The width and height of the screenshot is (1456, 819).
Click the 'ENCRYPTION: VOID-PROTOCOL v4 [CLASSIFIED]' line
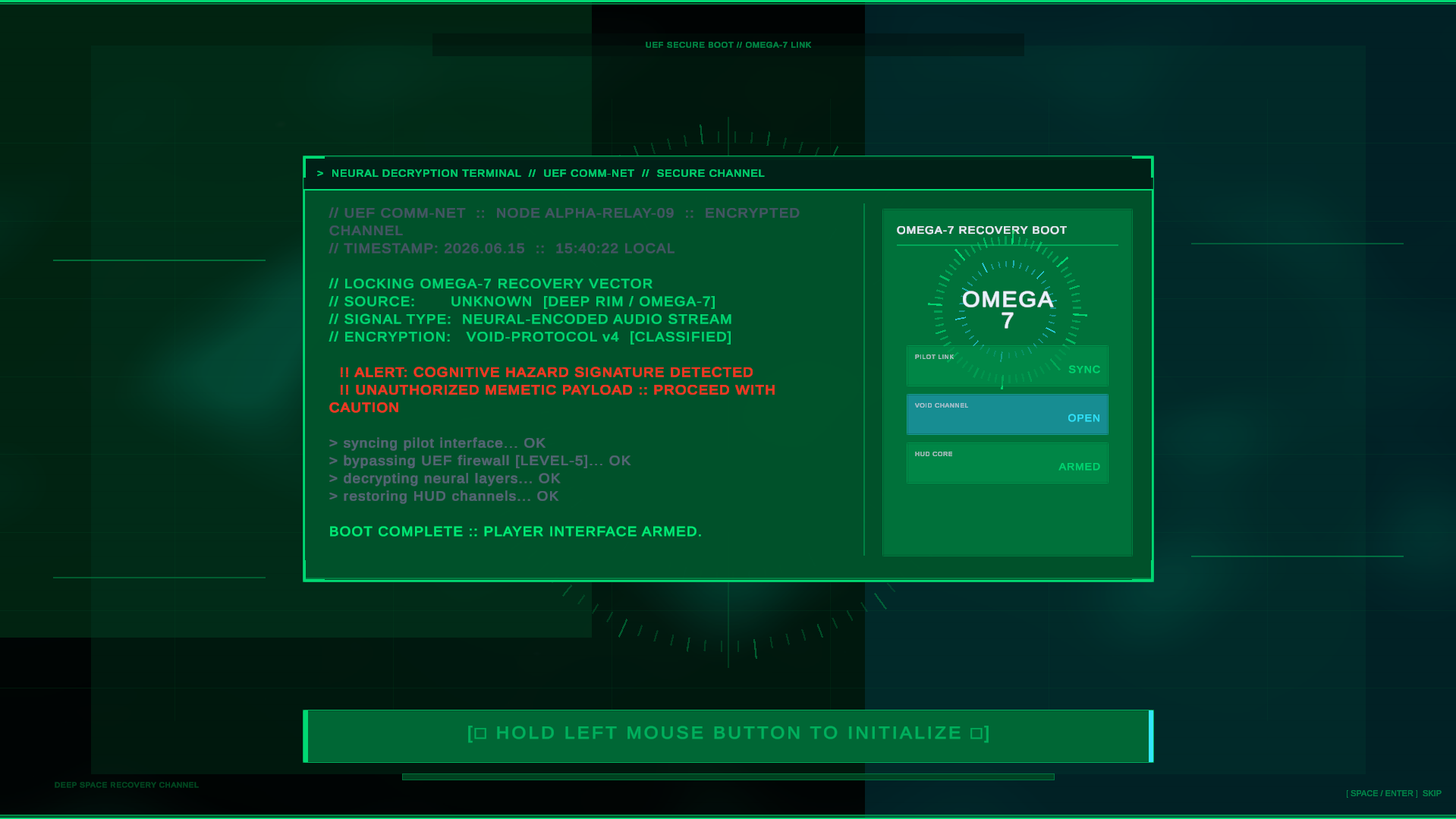530,336
